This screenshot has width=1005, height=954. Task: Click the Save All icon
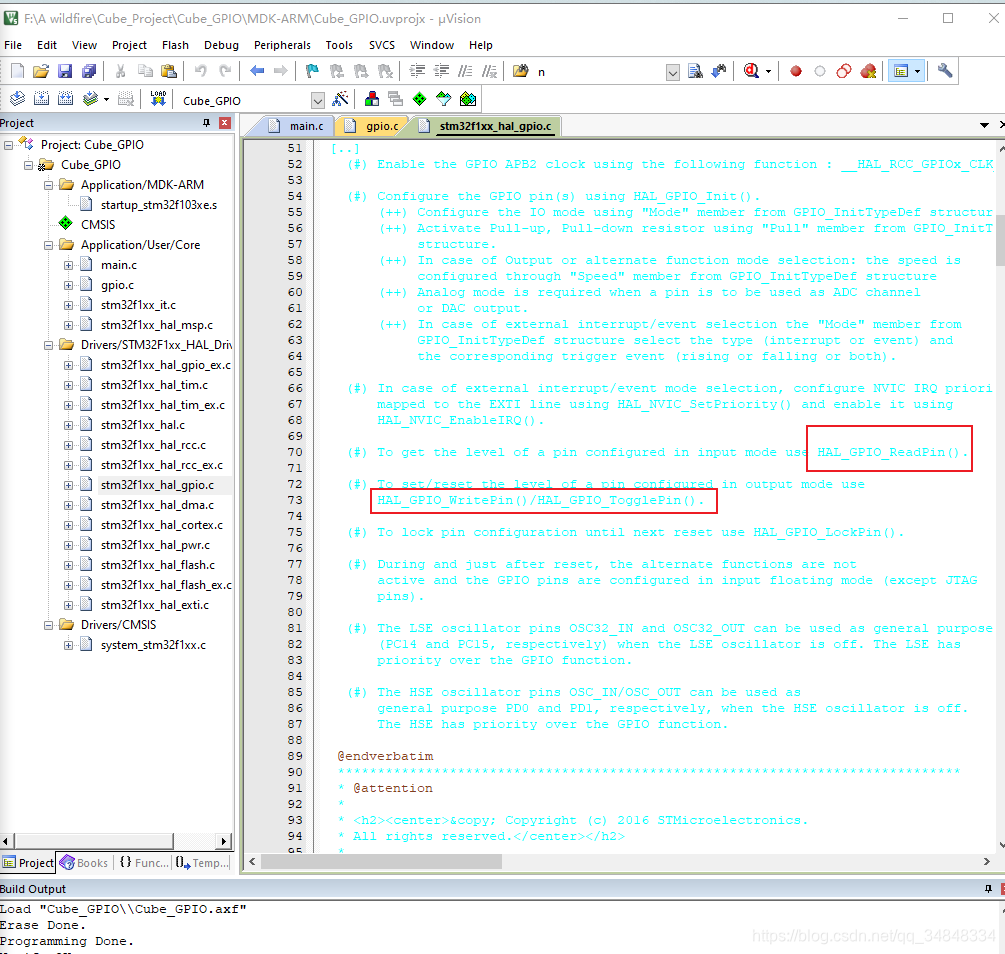88,71
